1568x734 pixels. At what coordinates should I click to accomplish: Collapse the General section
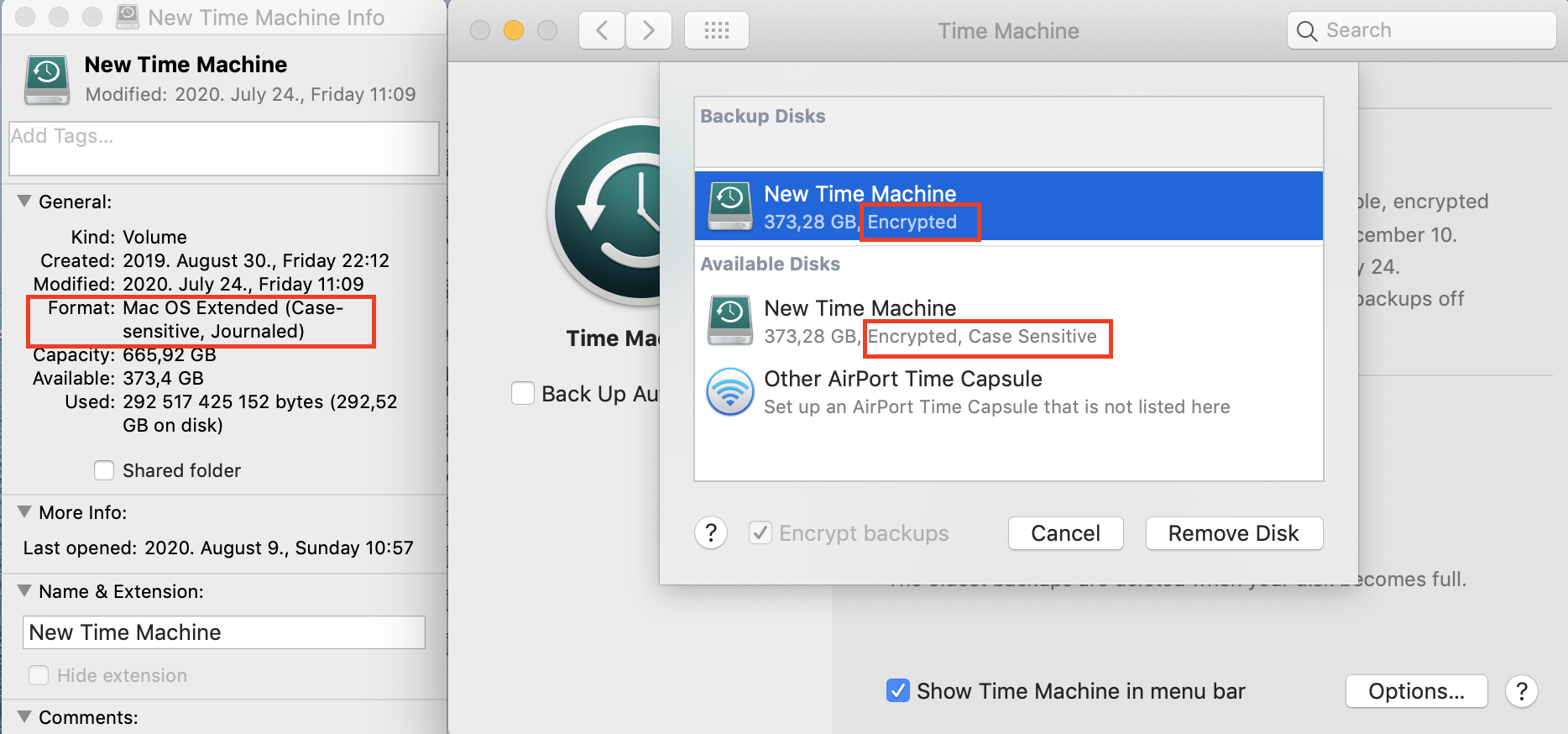[24, 201]
